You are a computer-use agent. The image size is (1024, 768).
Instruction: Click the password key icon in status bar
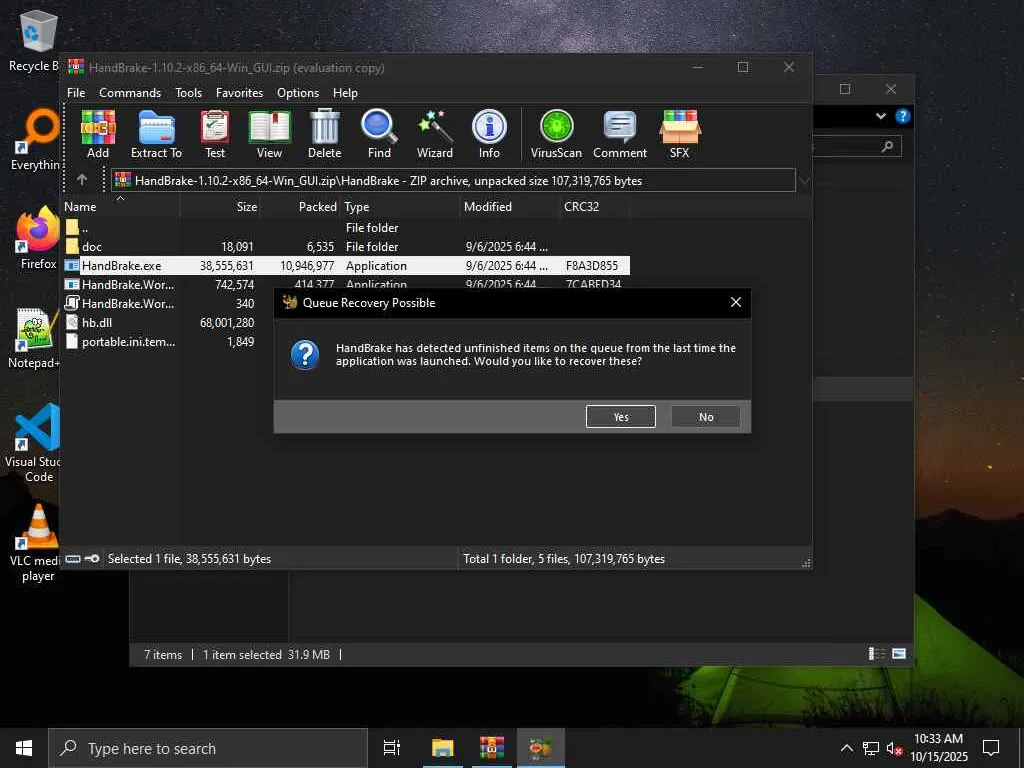(92, 558)
